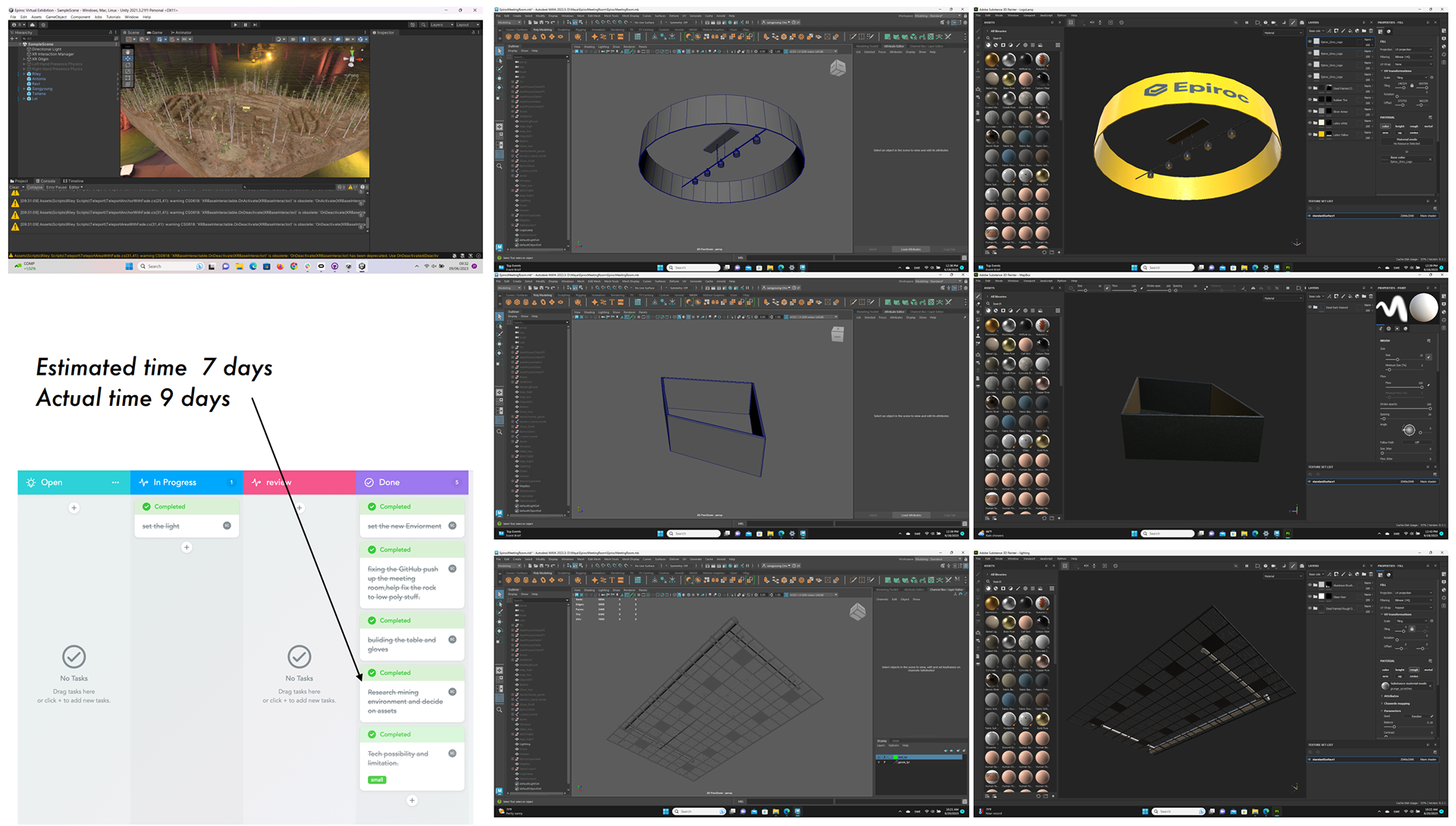This screenshot has height=826, width=1456.
Task: Hide the Rubber Tire layer in top Substance Painter
Action: pos(1310,99)
